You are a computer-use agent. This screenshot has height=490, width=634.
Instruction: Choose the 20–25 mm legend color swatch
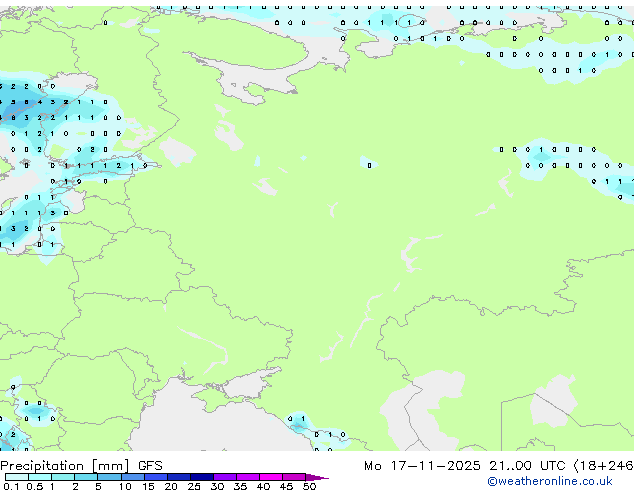tap(179, 477)
